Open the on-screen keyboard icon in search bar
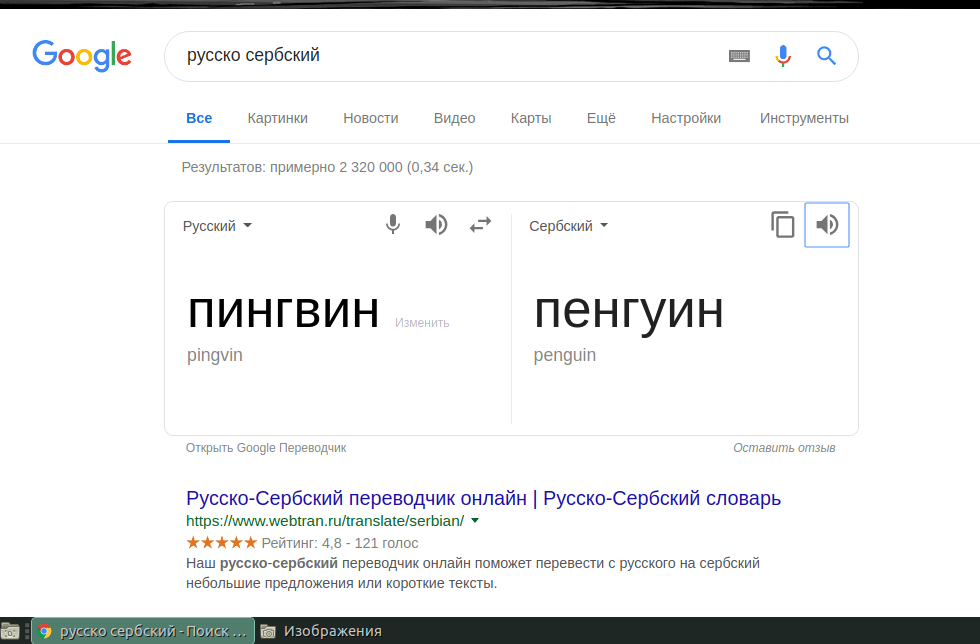 coord(739,56)
